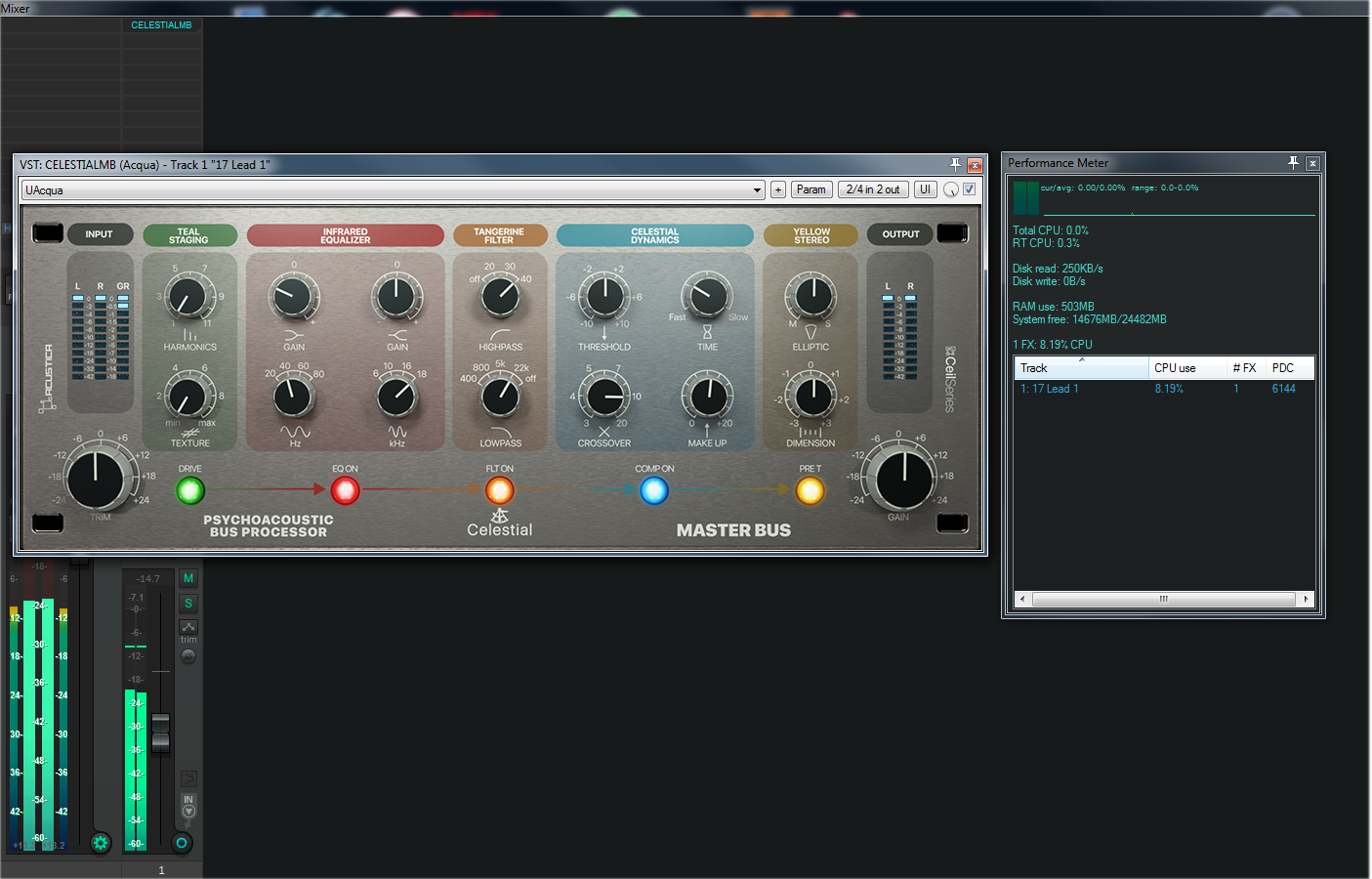The height and width of the screenshot is (879, 1372).
Task: Click the plus preset button
Action: (778, 189)
